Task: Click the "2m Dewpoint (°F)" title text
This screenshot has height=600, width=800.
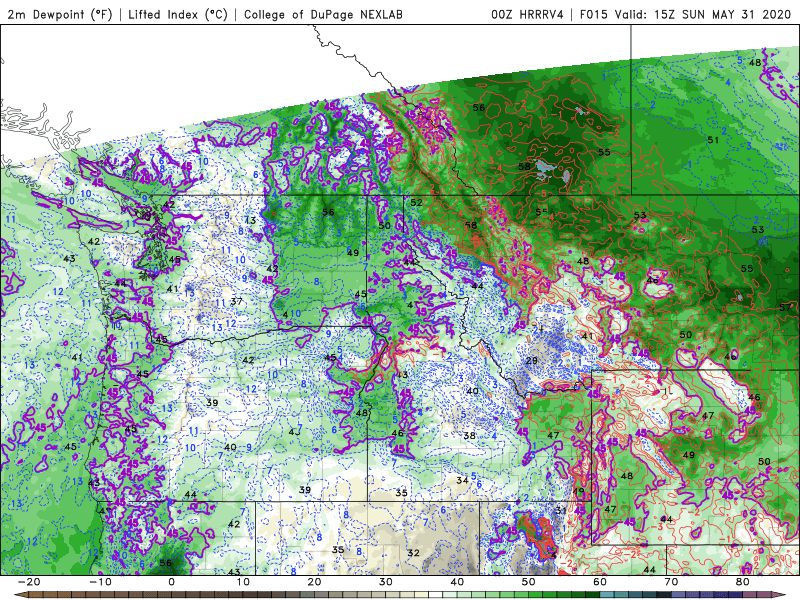Action: click(x=60, y=14)
